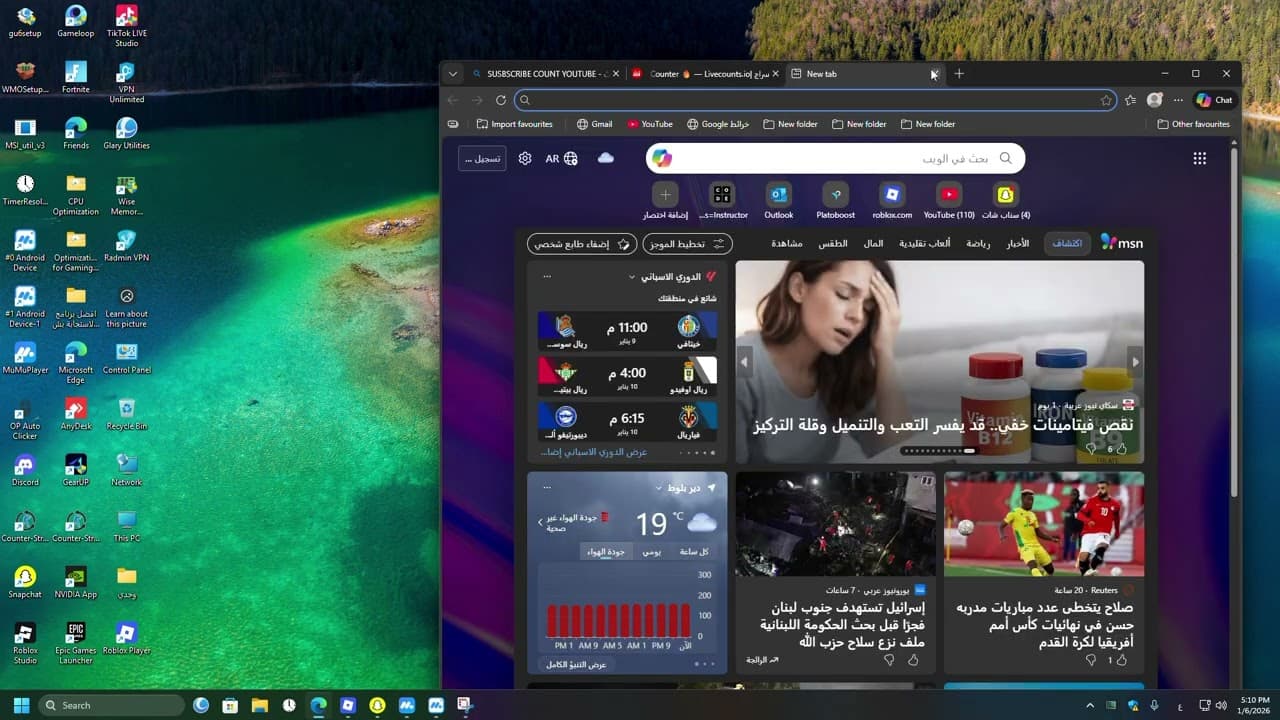The height and width of the screenshot is (720, 1280).
Task: Expand the Spanish league selector chevron
Action: [632, 277]
